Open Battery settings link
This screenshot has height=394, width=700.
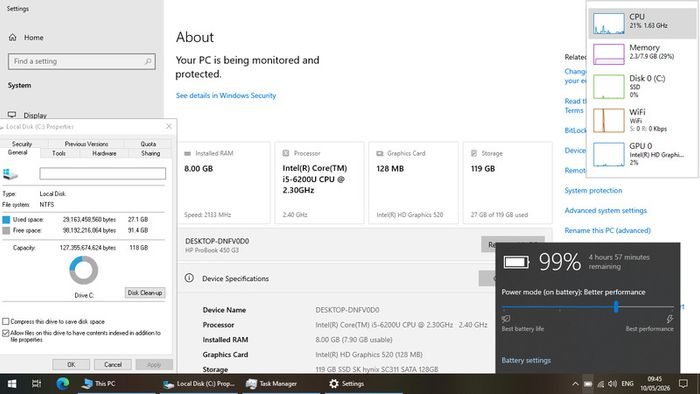(x=526, y=360)
